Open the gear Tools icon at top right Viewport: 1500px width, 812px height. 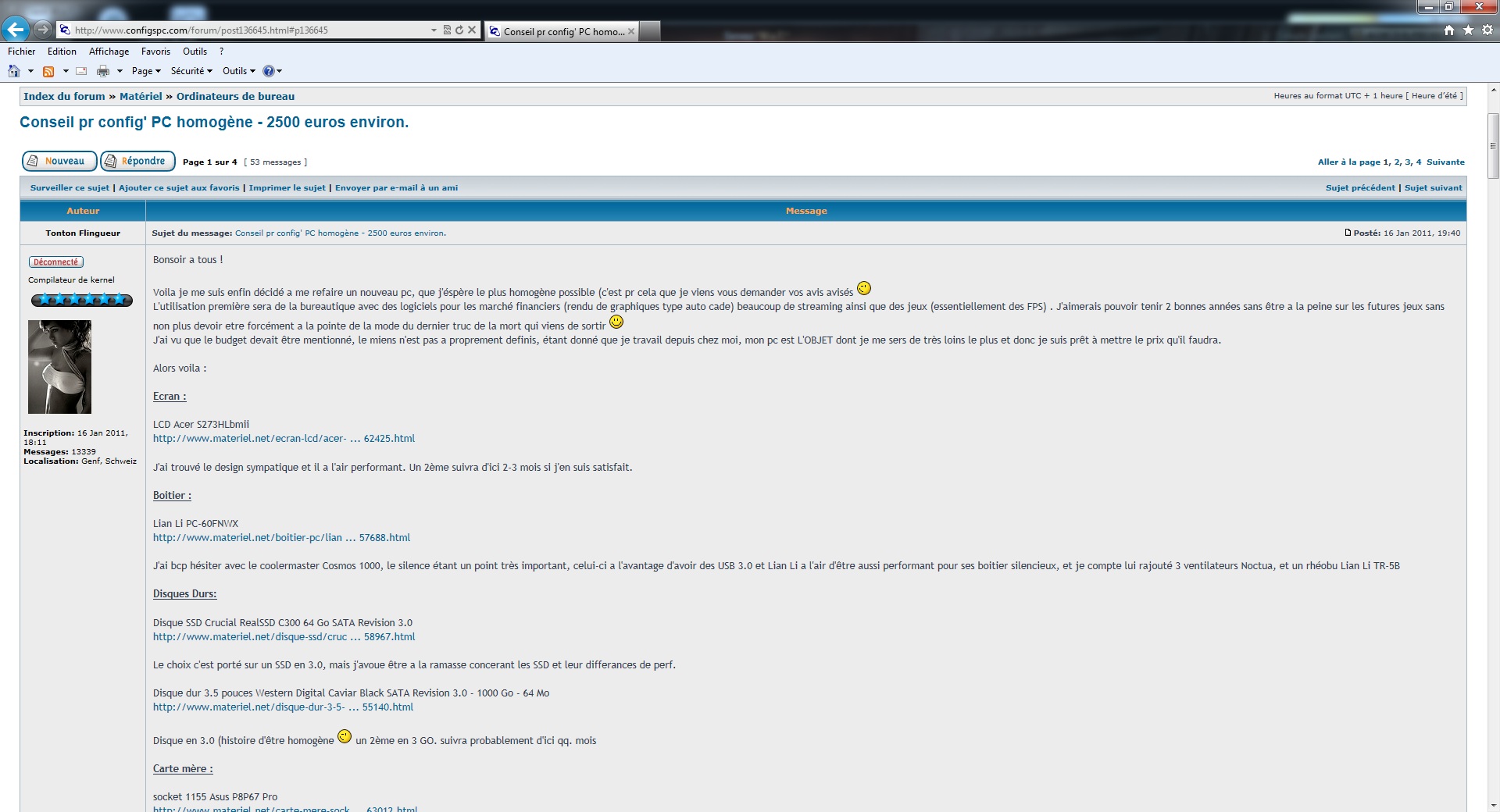pos(1487,30)
